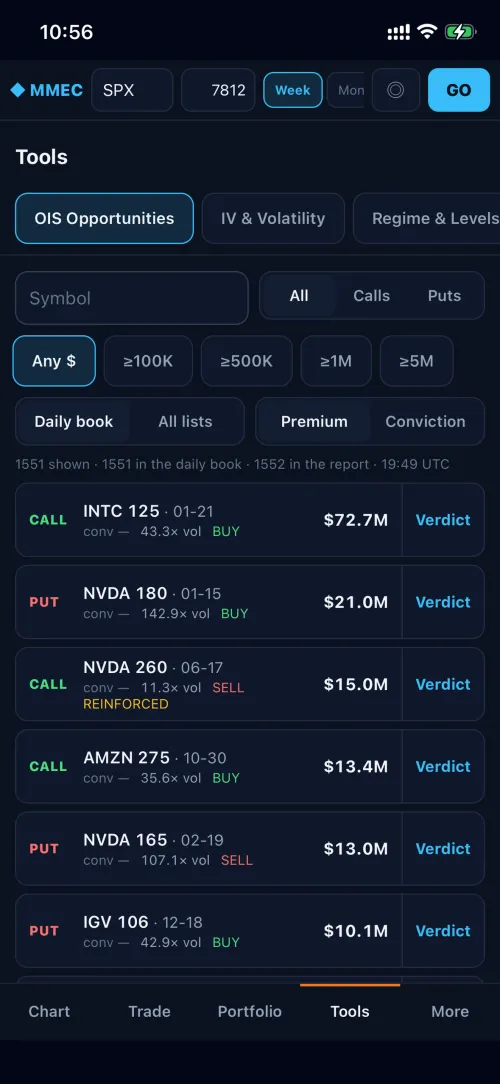Focus the Symbol search field

click(x=131, y=298)
